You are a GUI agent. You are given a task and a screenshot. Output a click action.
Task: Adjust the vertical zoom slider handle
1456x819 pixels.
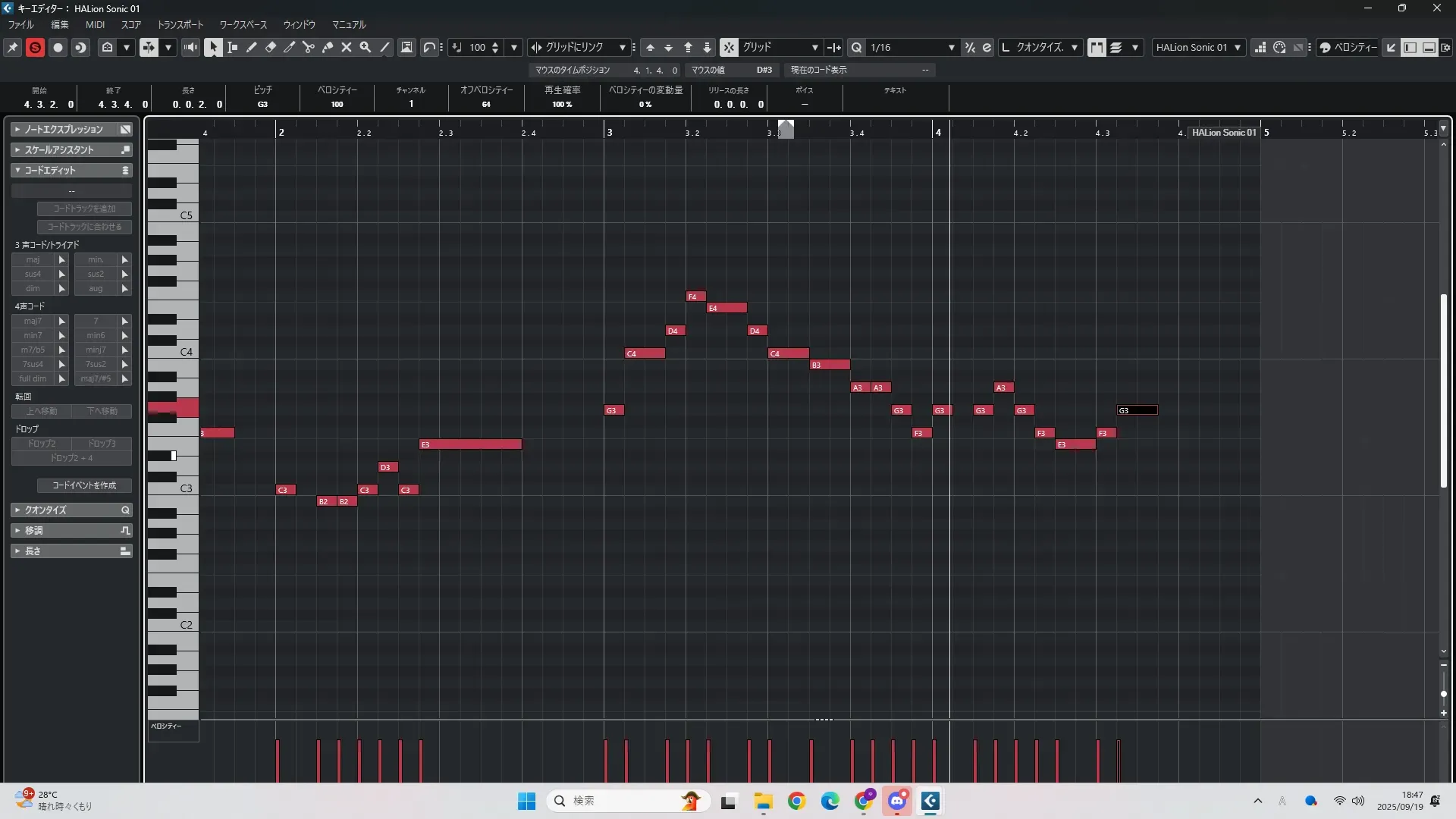pyautogui.click(x=1443, y=694)
